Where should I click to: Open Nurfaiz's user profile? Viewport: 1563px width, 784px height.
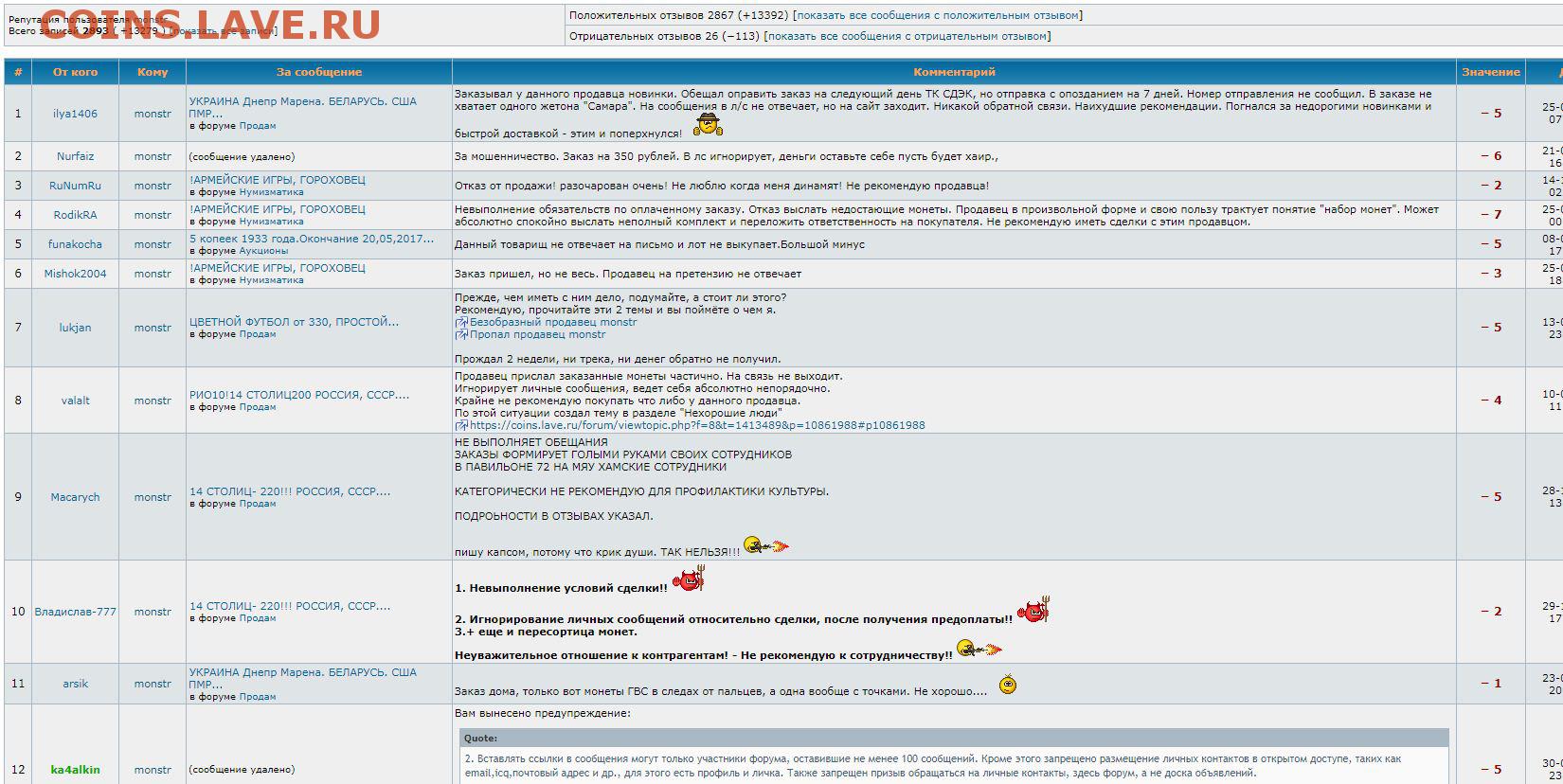point(75,156)
